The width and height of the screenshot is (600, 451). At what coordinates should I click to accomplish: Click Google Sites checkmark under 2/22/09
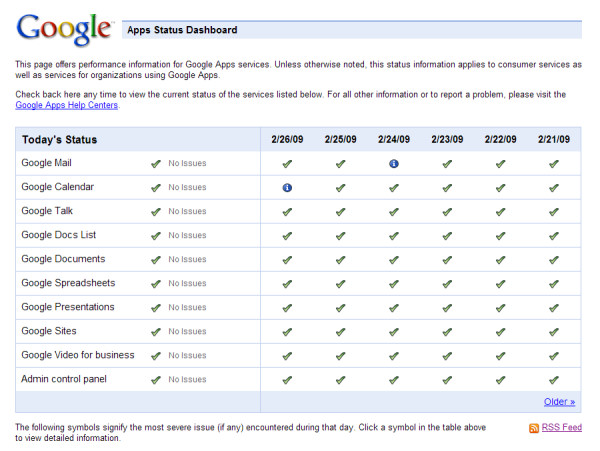pyautogui.click(x=501, y=332)
